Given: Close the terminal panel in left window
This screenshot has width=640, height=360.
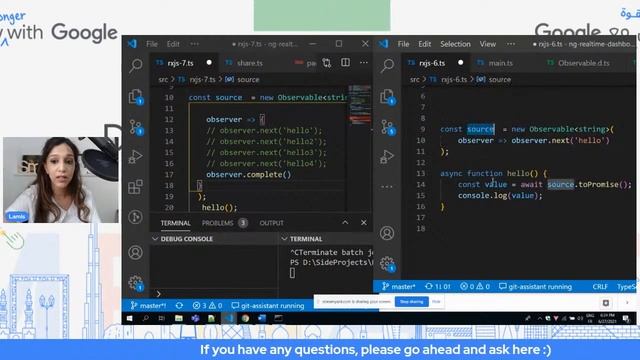Looking at the screenshot, I should point(364,222).
